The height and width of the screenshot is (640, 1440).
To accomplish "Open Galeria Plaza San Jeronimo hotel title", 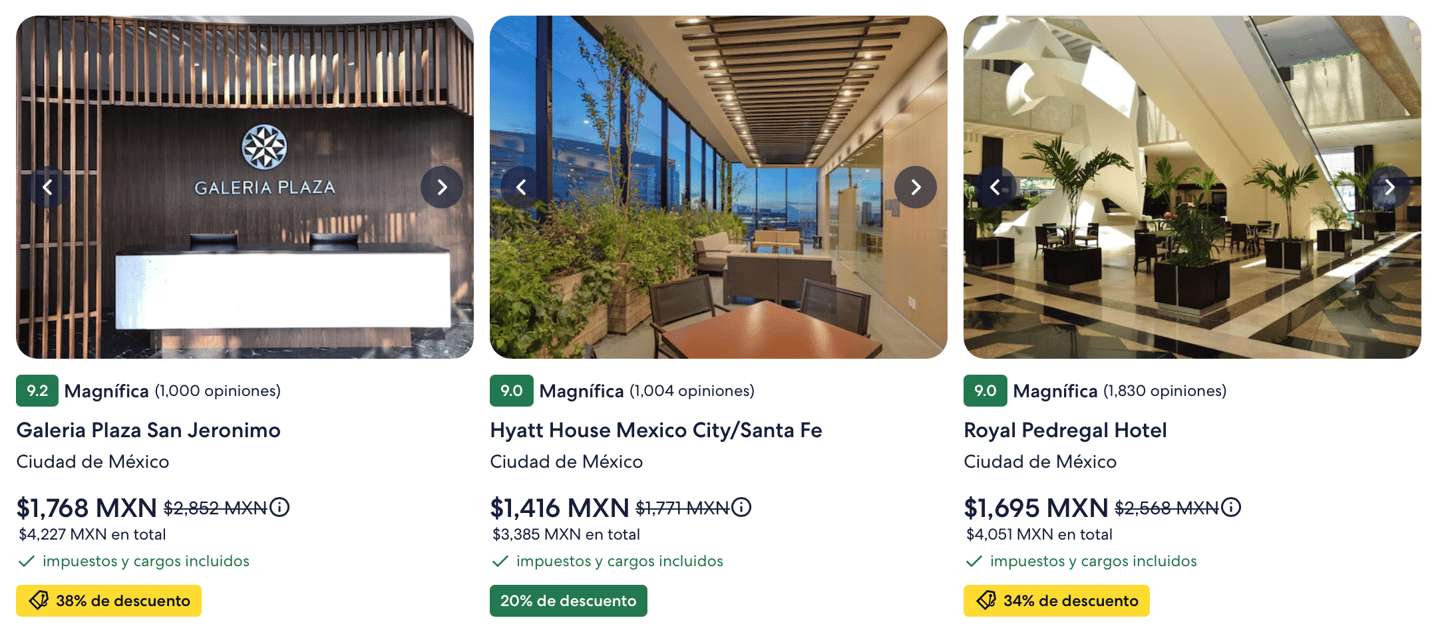I will click(148, 430).
